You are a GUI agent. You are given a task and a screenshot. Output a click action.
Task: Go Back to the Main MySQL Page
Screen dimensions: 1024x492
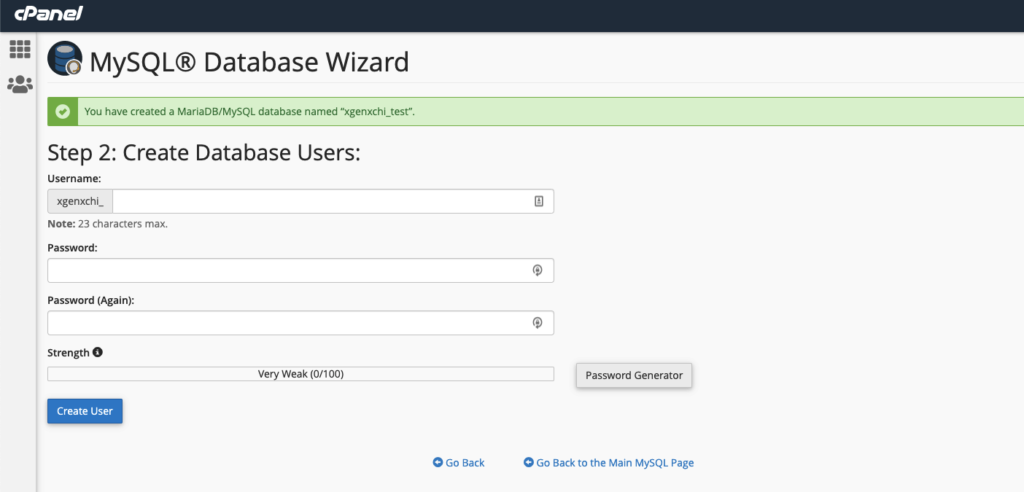(615, 463)
